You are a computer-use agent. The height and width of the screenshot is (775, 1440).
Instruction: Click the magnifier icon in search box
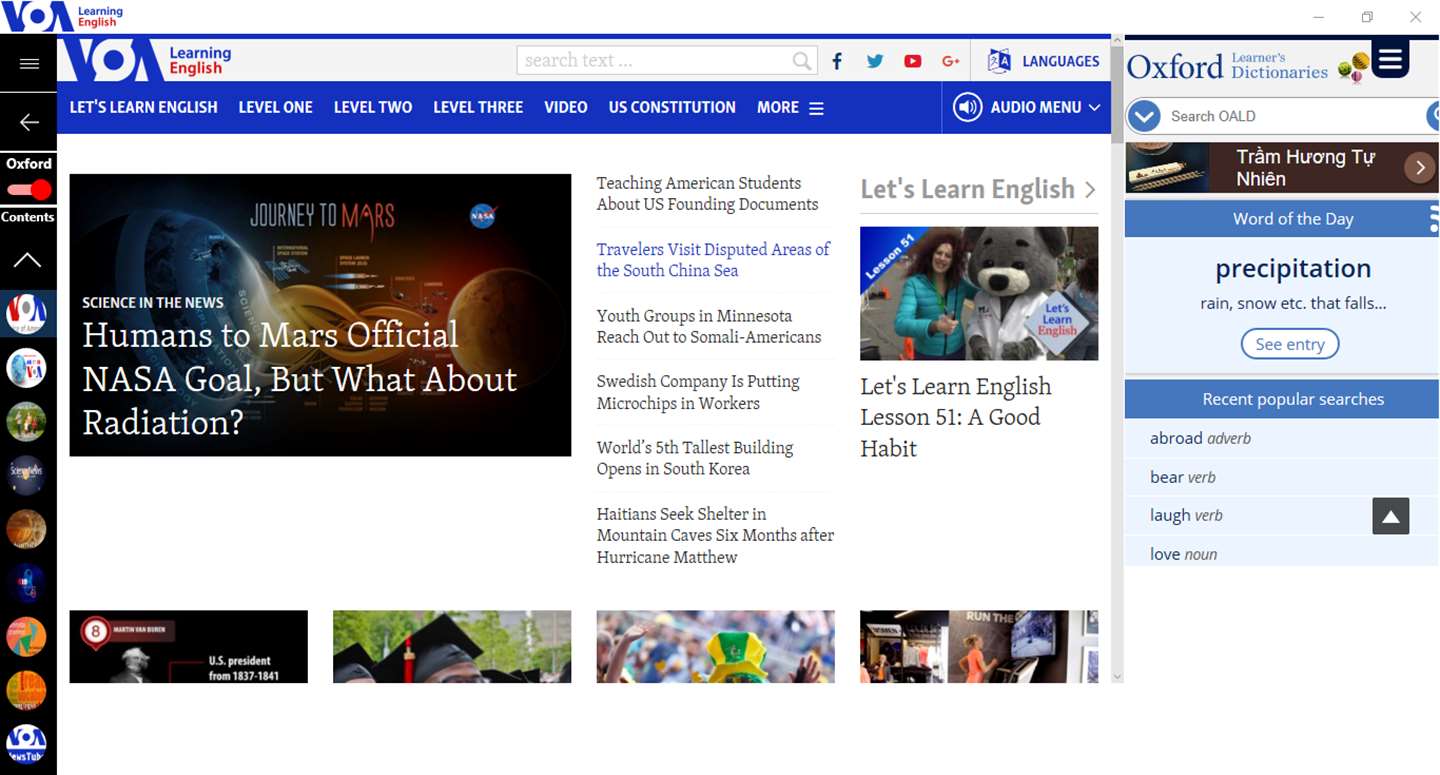pyautogui.click(x=801, y=61)
